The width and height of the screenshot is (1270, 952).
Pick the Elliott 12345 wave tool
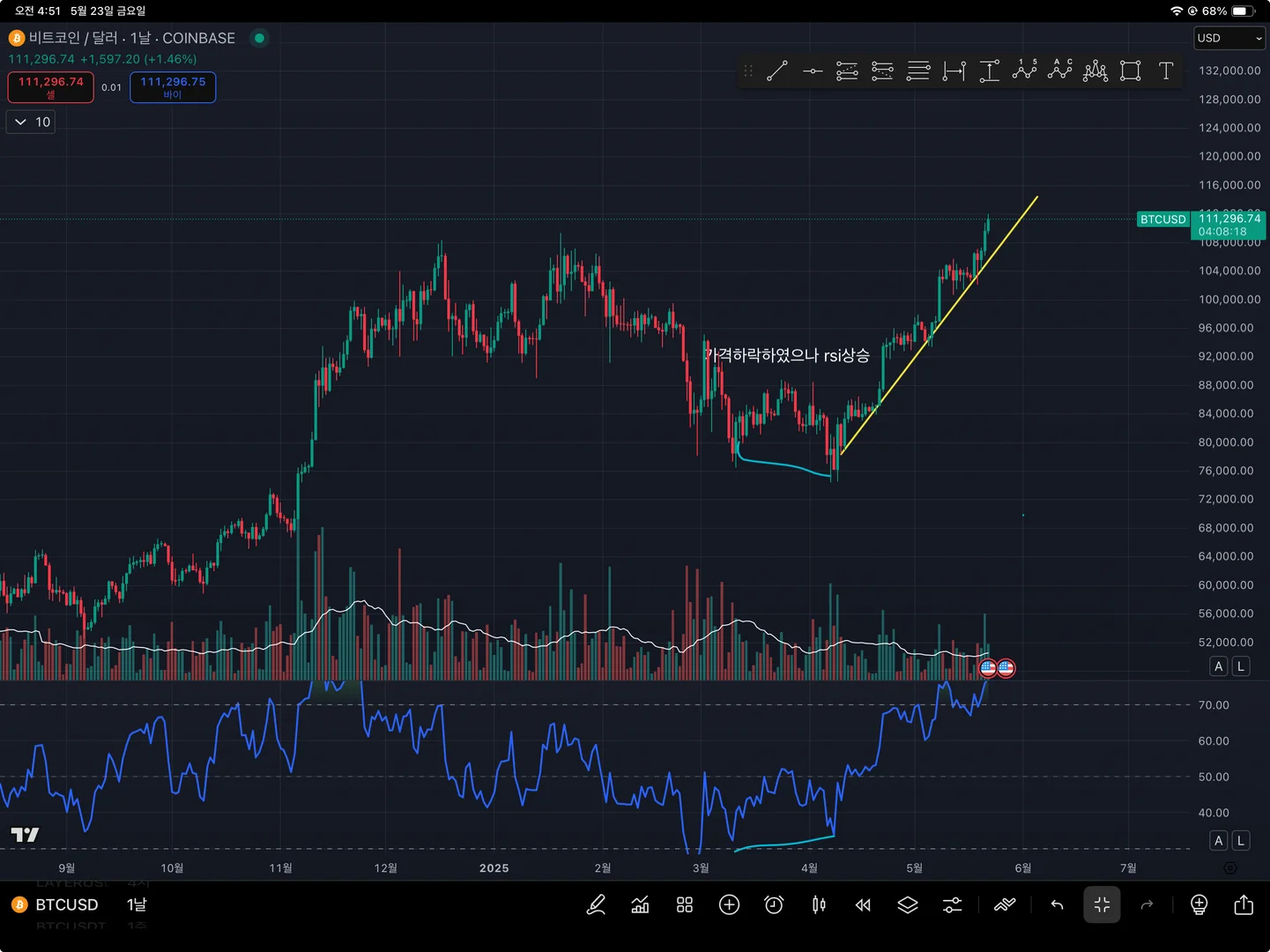click(x=1025, y=70)
